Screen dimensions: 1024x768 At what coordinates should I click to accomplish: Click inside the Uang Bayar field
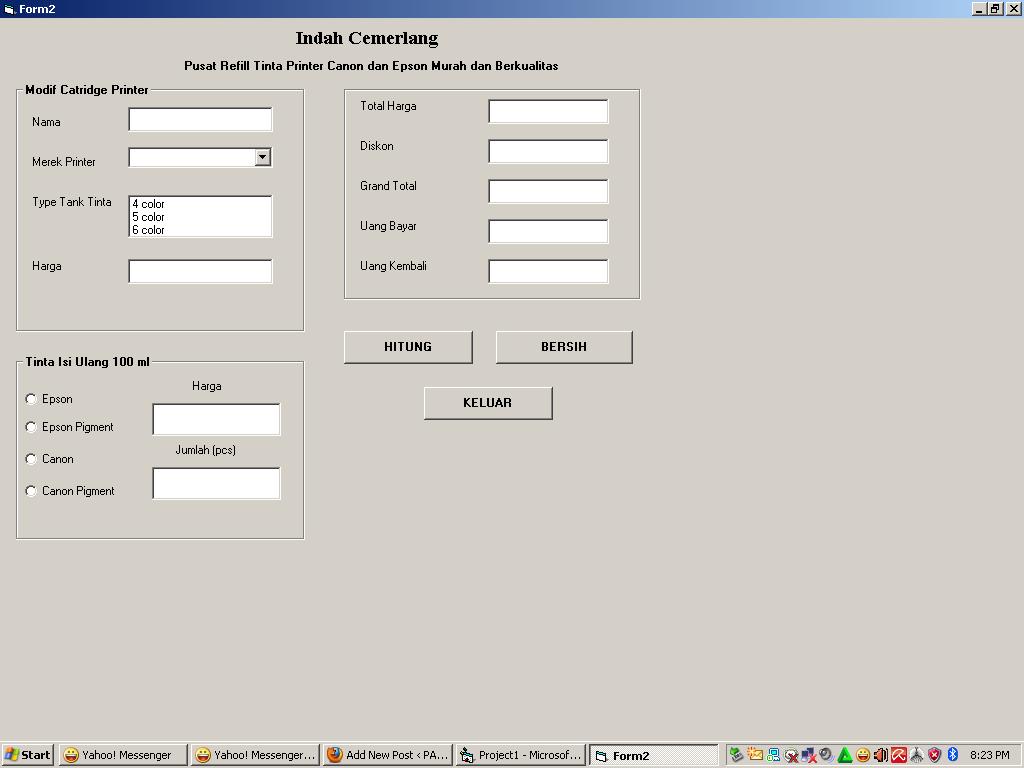[547, 230]
